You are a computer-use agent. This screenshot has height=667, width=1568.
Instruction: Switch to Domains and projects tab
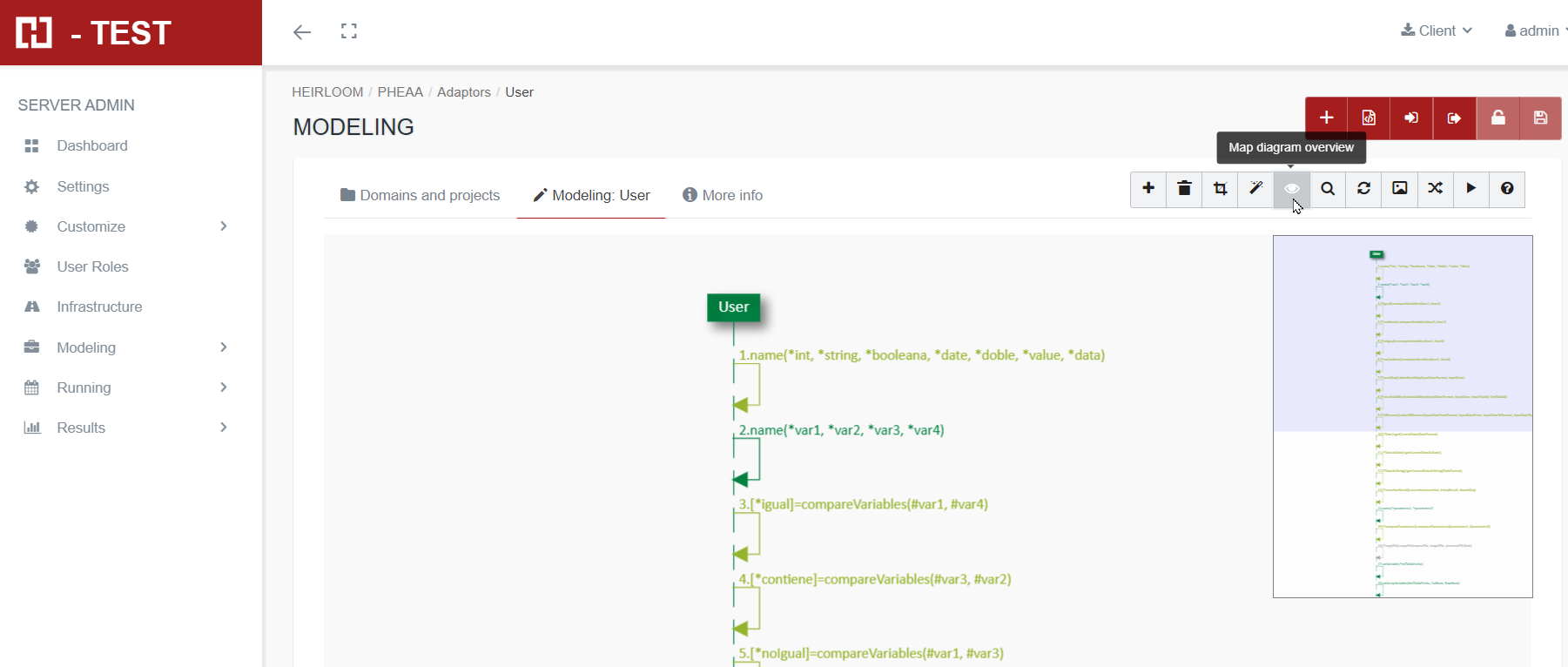click(x=421, y=196)
